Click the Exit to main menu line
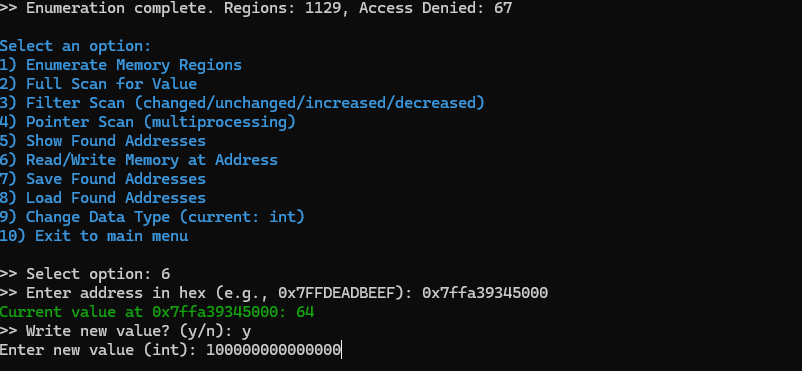The height and width of the screenshot is (371, 802). pos(94,236)
